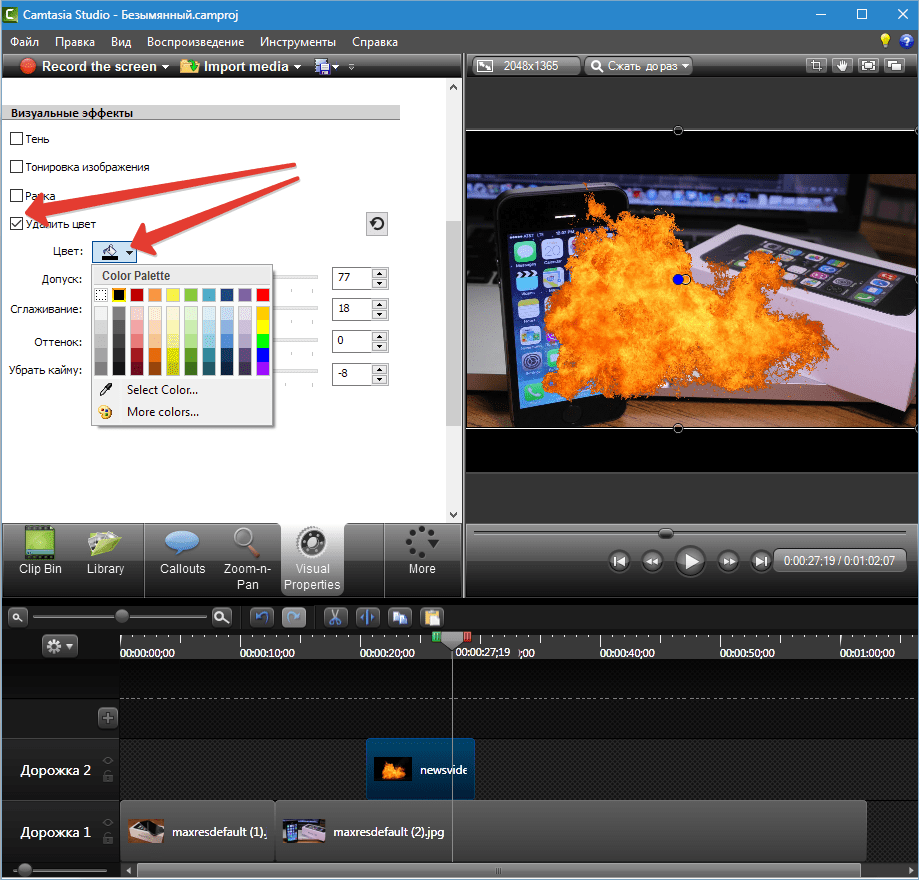Reset Remove Color settings with circular arrow button
The image size is (919, 880).
click(x=377, y=224)
